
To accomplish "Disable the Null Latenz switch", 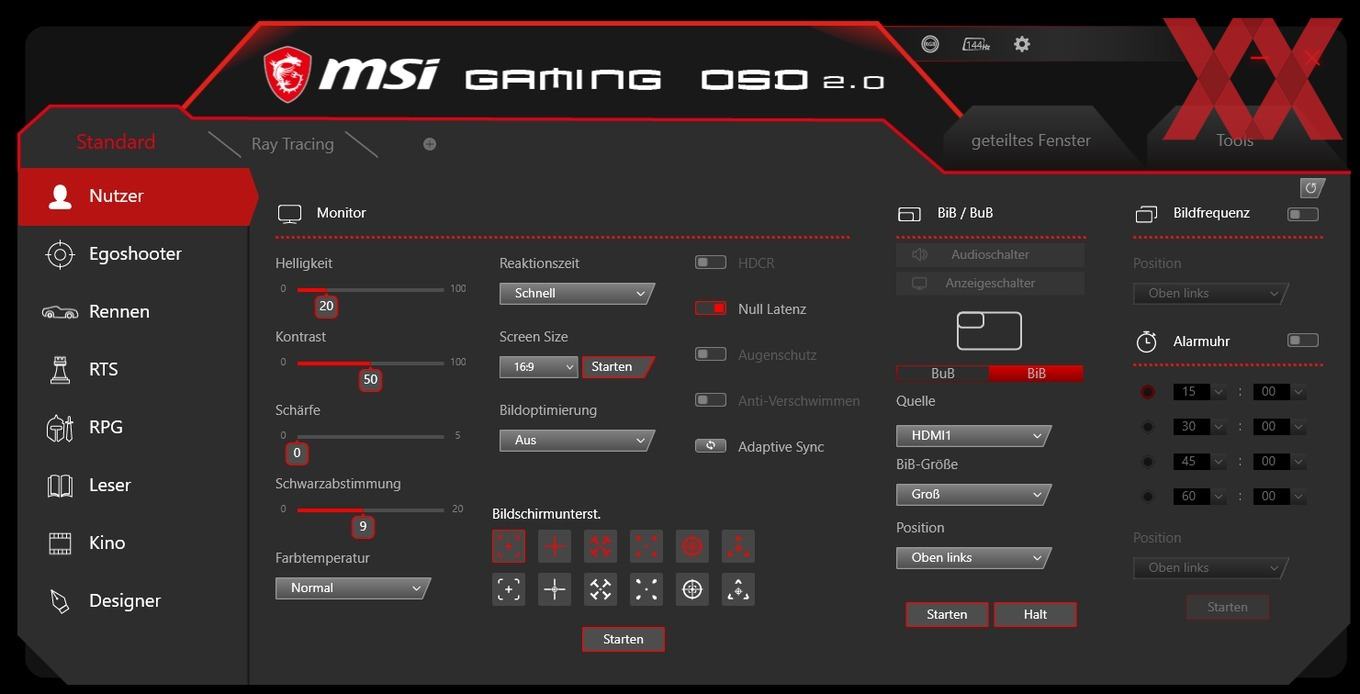I will click(711, 309).
